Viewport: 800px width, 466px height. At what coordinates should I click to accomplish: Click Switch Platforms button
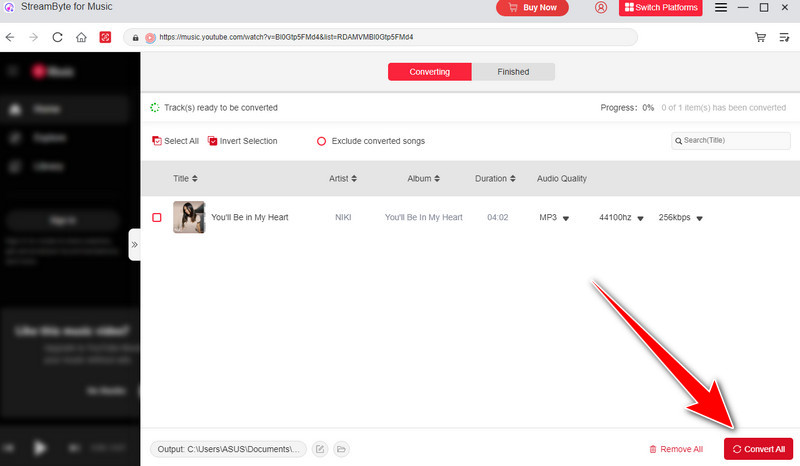click(661, 8)
